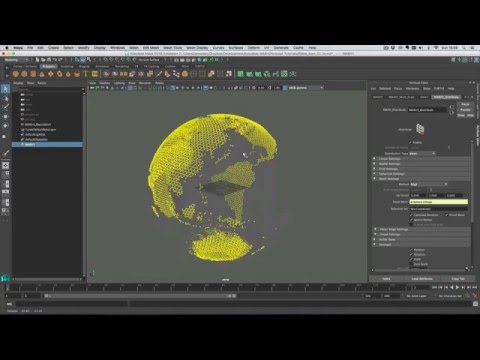Click the Distribute node icon in Attribute Editor
The image size is (480, 360).
point(420,129)
